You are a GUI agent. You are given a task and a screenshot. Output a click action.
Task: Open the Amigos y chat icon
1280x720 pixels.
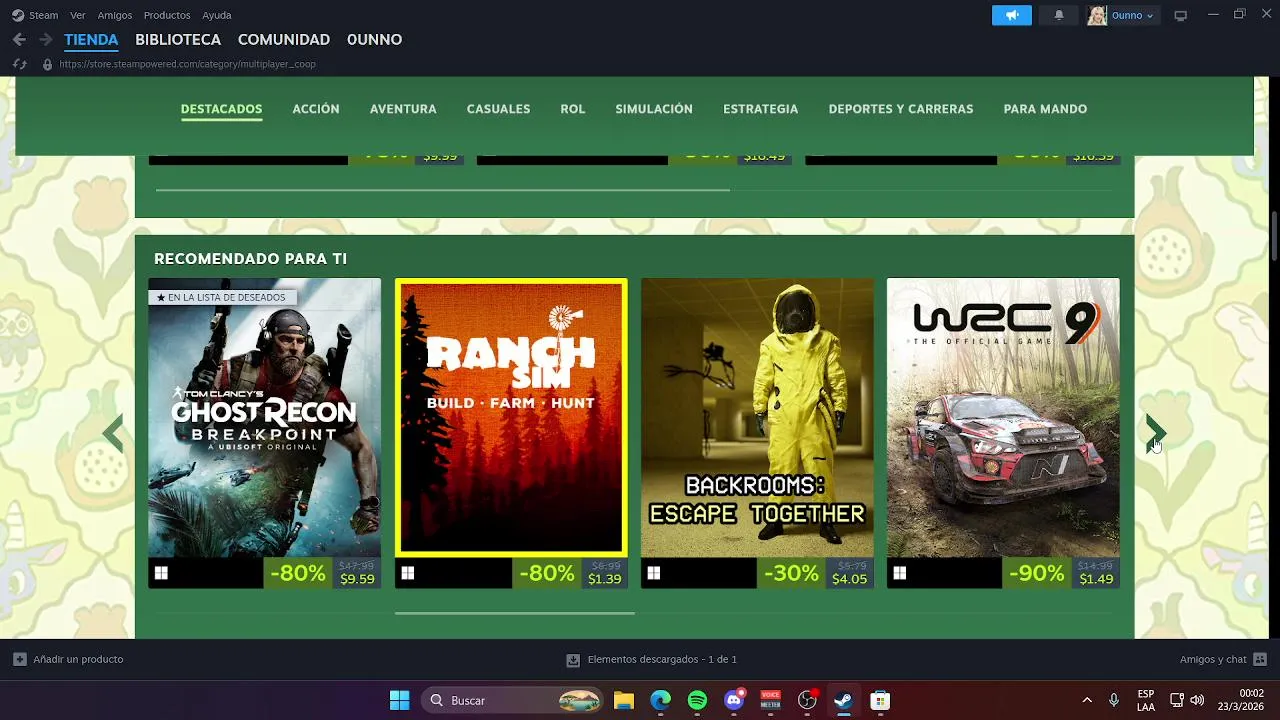tap(1260, 659)
